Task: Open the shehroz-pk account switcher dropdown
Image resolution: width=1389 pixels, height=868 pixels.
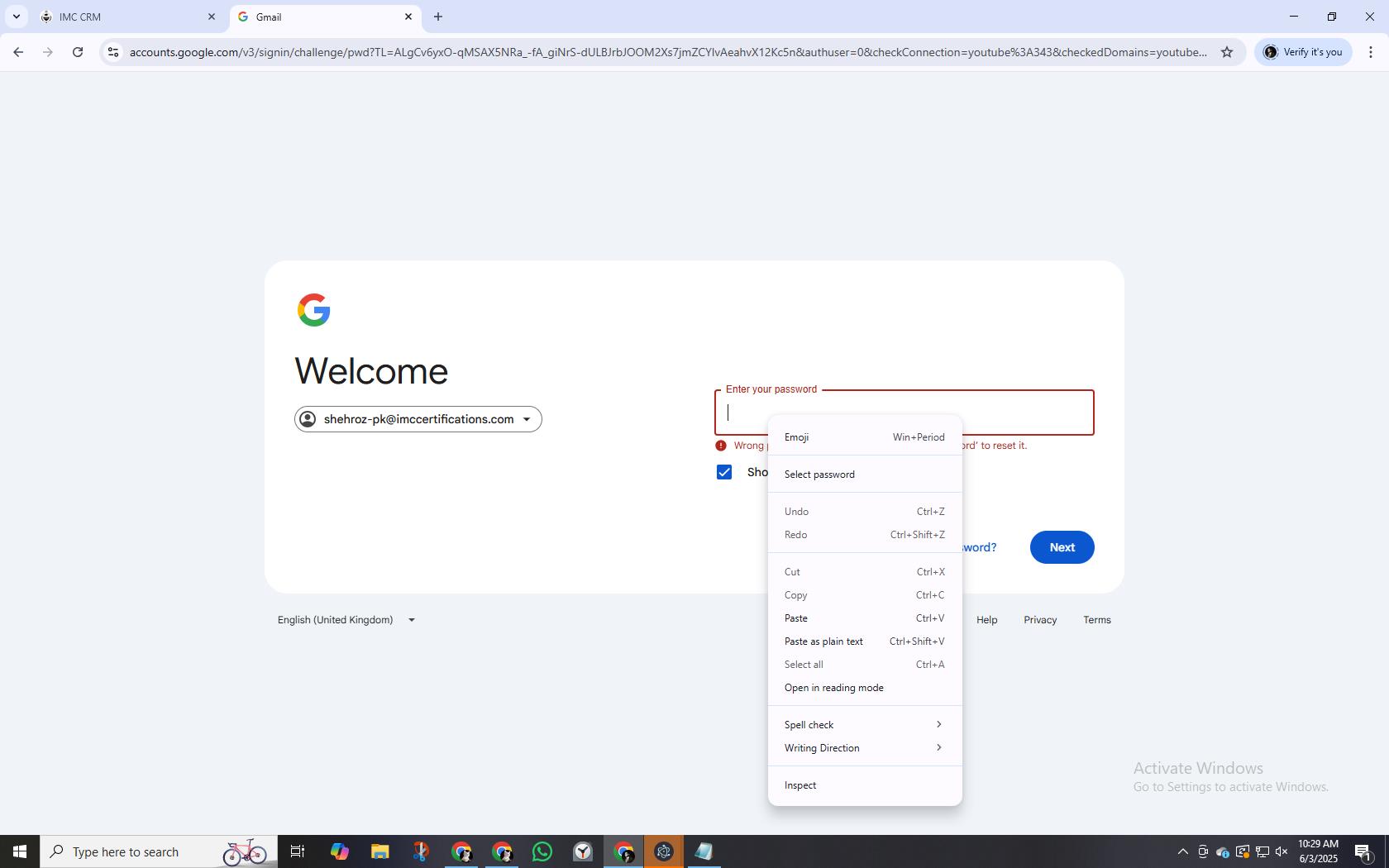Action: coord(418,419)
